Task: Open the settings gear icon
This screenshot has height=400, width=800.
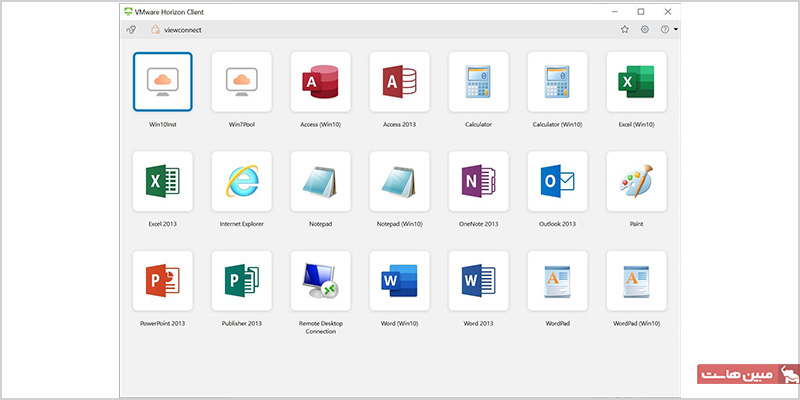Action: tap(645, 30)
